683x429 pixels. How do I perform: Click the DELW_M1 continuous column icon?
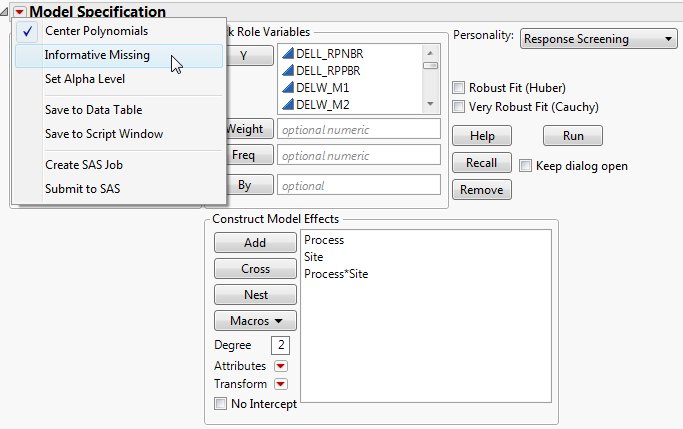(288, 87)
